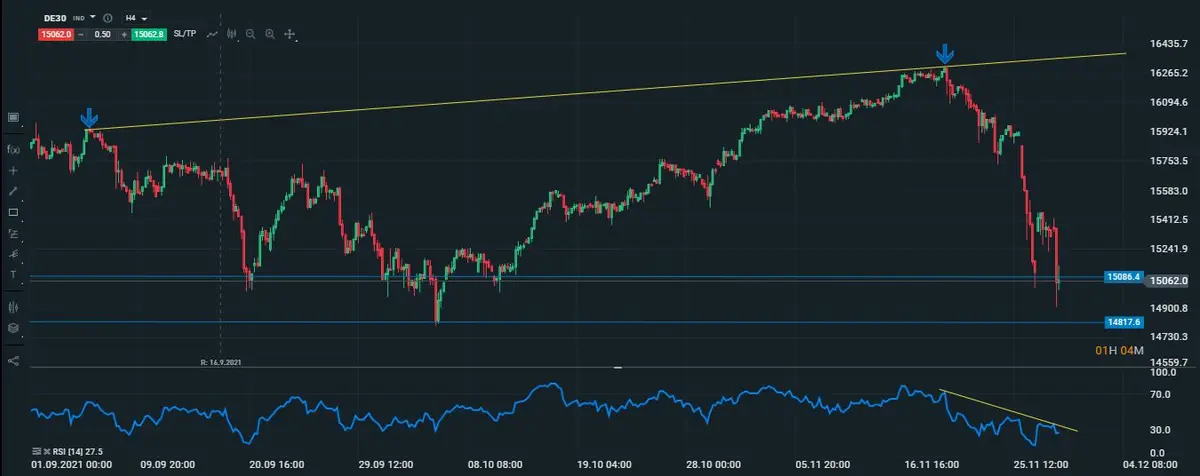Zoom out of the chart
The width and height of the screenshot is (1200, 476).
coord(250,34)
